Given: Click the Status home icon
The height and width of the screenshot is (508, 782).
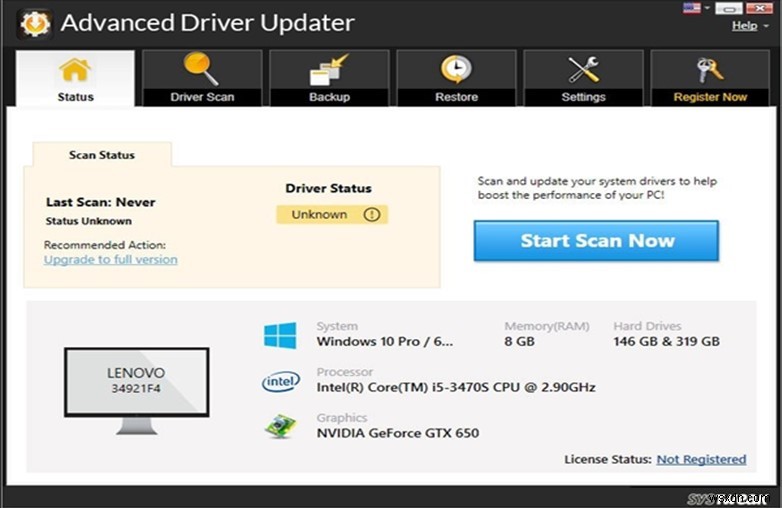Looking at the screenshot, I should pyautogui.click(x=75, y=70).
